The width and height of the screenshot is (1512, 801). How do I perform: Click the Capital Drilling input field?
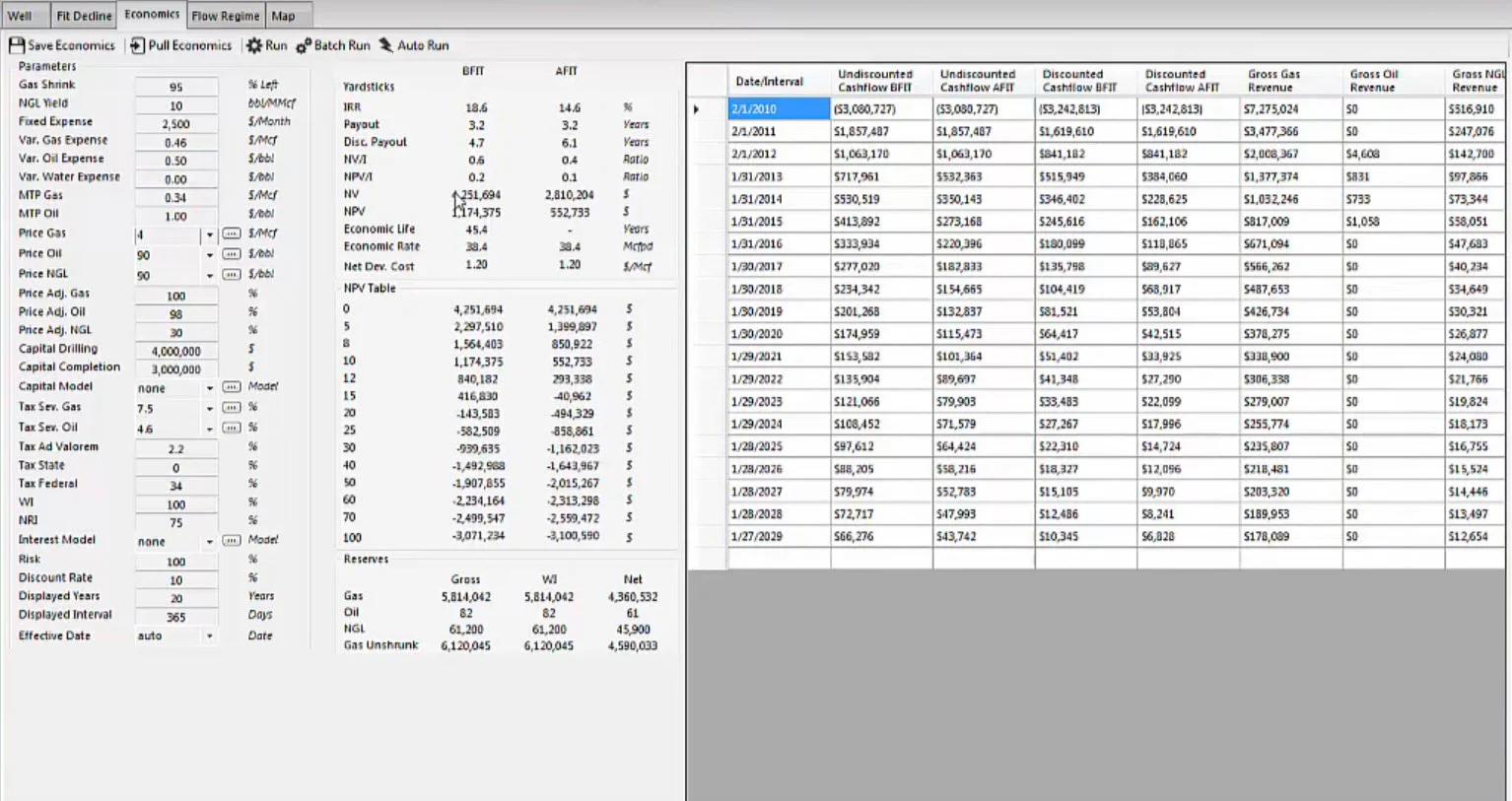click(175, 351)
